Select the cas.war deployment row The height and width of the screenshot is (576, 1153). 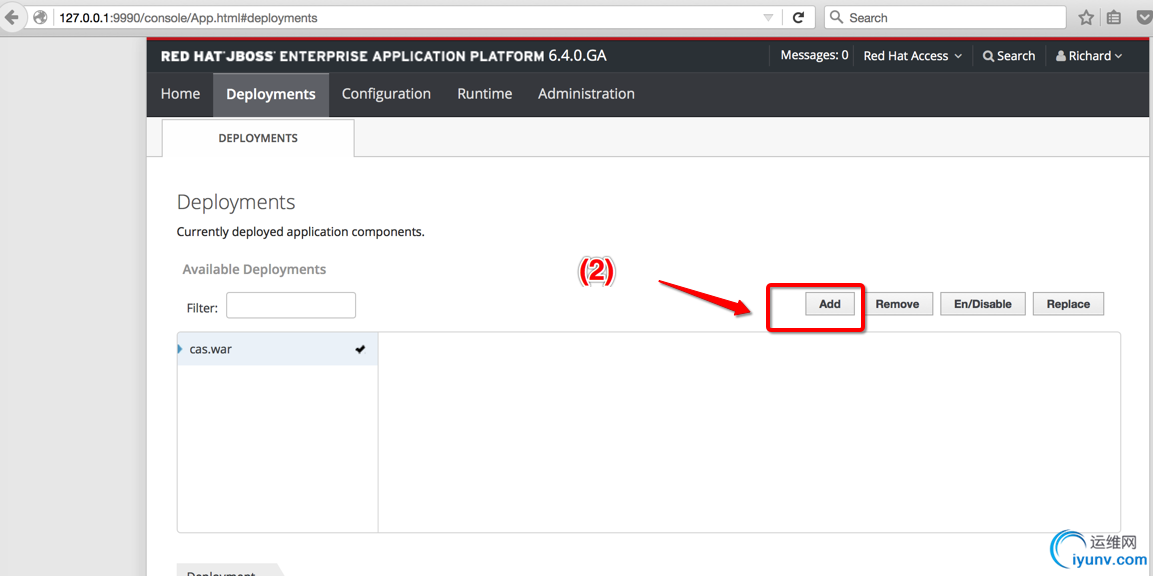point(277,349)
